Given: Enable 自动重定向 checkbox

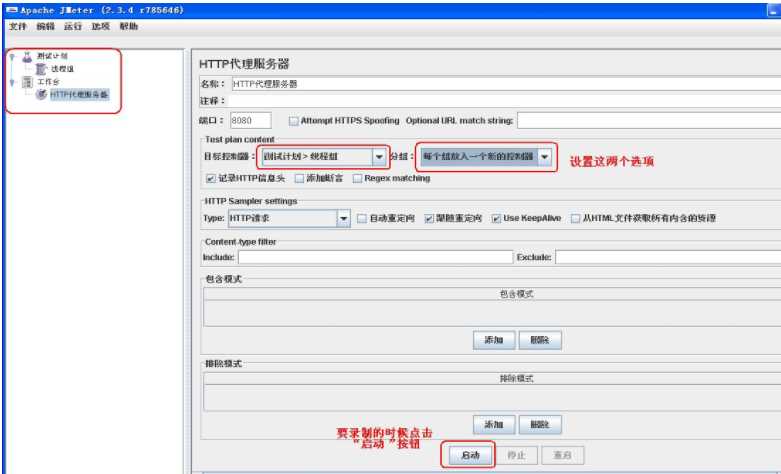Looking at the screenshot, I should coord(362,219).
